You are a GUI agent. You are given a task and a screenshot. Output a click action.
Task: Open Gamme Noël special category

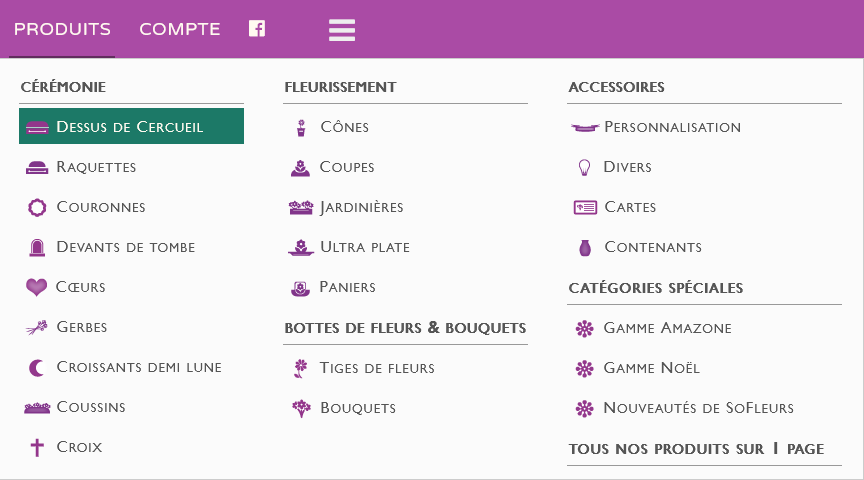(x=651, y=367)
